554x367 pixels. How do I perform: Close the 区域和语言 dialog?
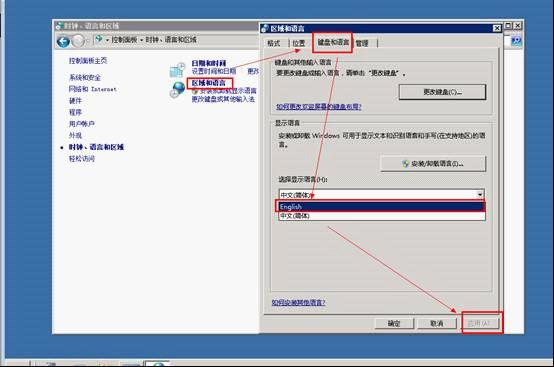coord(497,28)
